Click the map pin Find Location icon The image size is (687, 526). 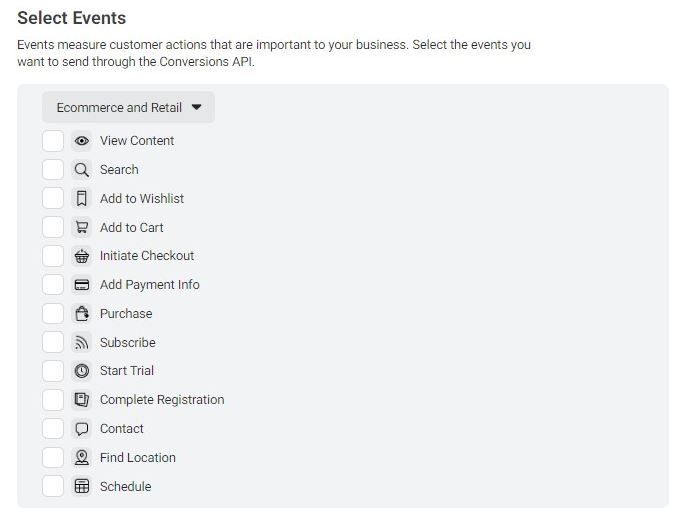click(81, 458)
